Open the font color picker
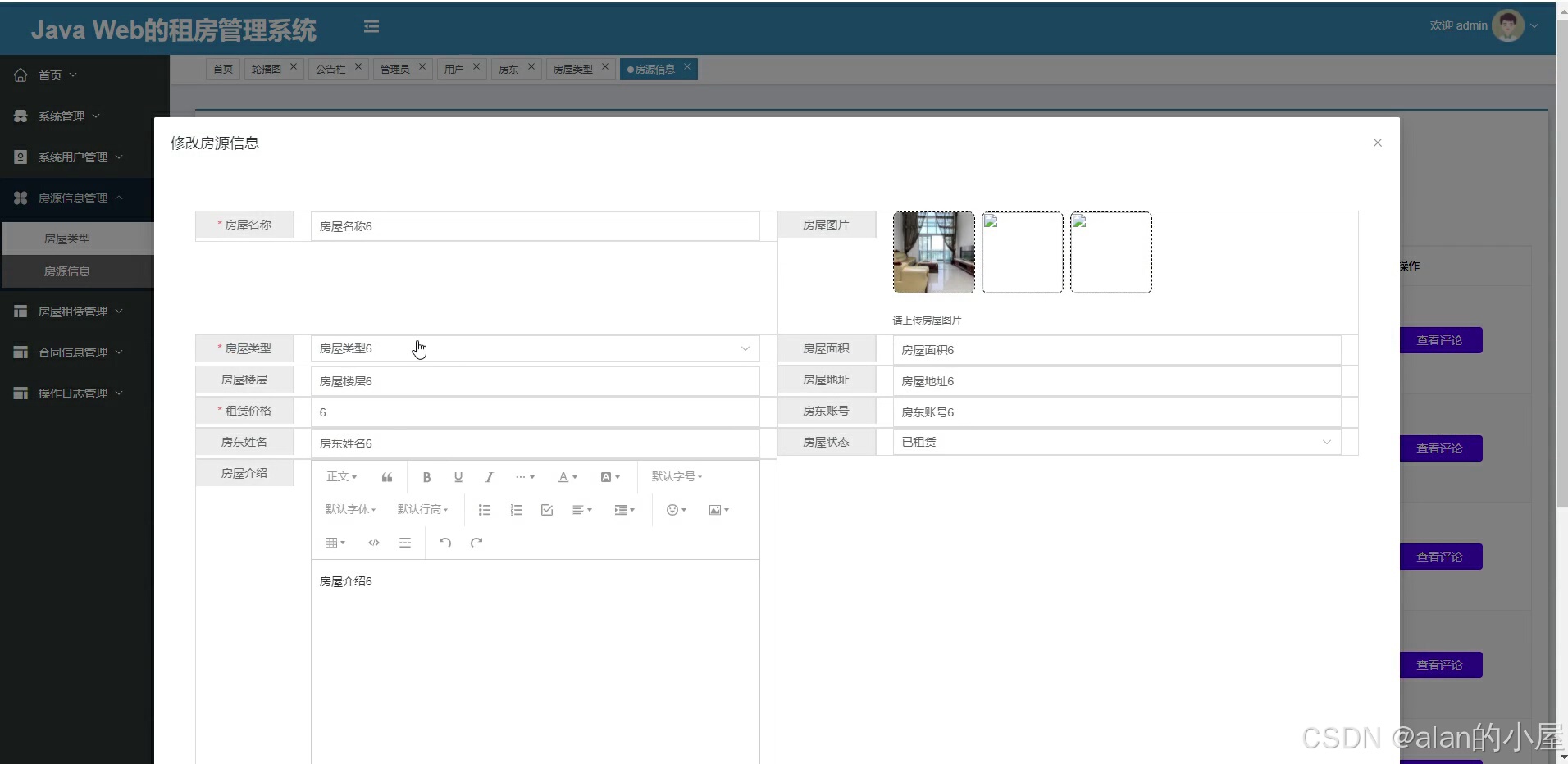This screenshot has width=1568, height=764. pos(567,477)
